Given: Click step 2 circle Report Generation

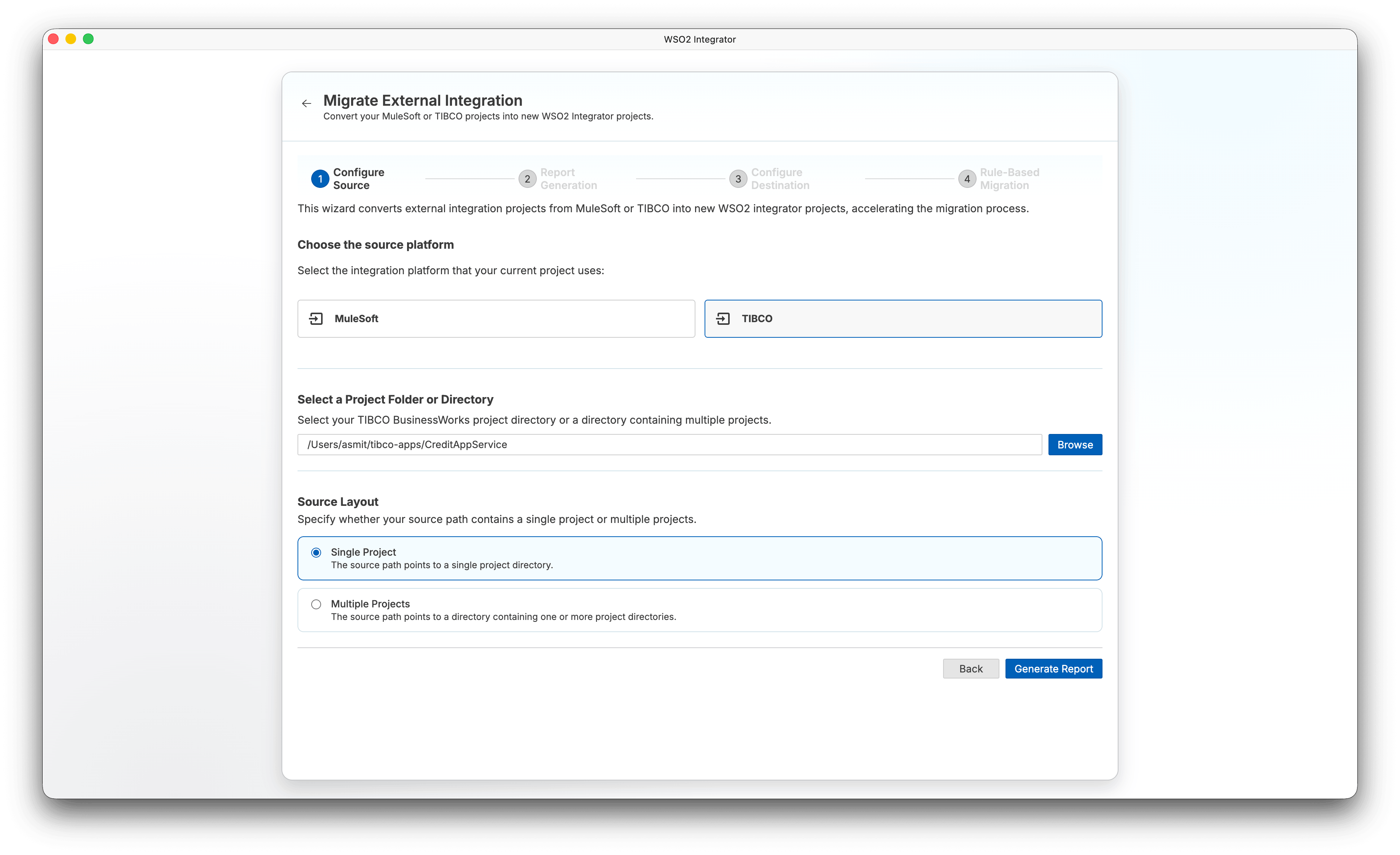Looking at the screenshot, I should point(527,179).
